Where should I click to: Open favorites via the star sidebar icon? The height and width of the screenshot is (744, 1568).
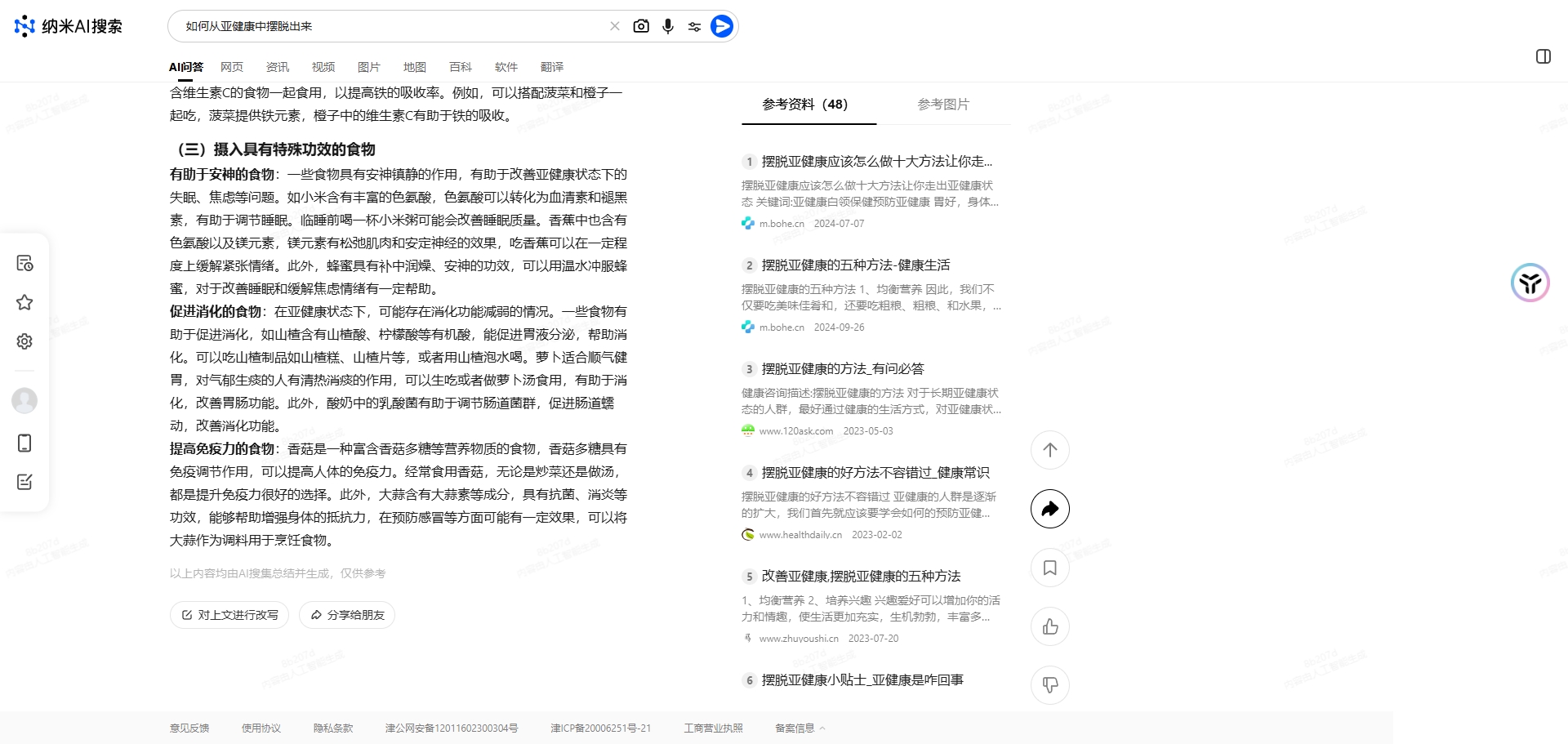pyautogui.click(x=24, y=302)
